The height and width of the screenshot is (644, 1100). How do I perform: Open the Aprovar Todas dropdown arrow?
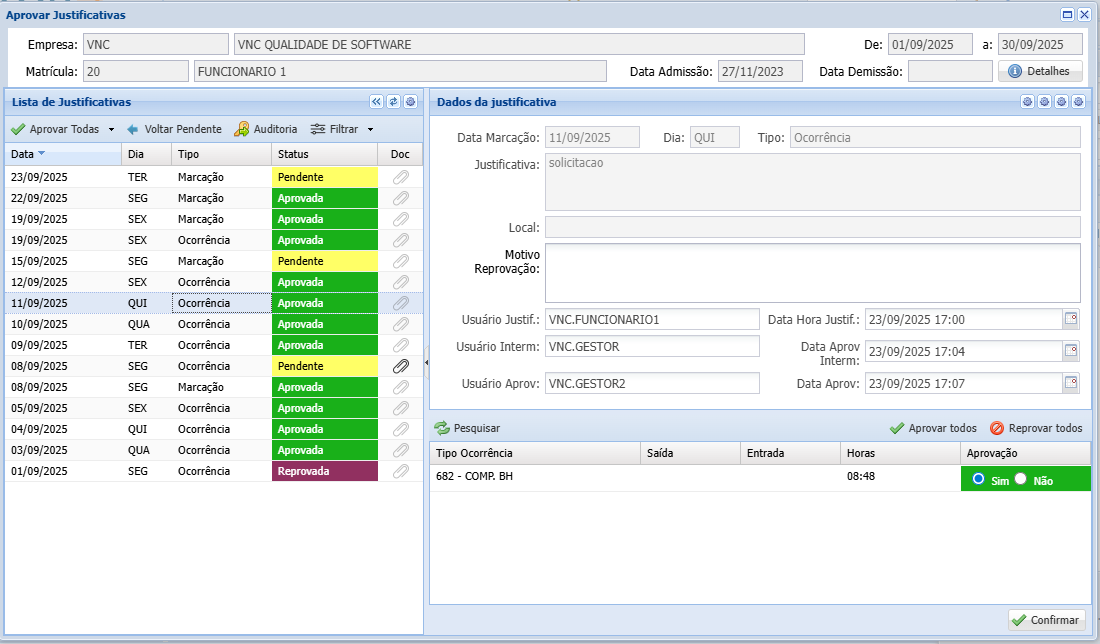click(111, 130)
